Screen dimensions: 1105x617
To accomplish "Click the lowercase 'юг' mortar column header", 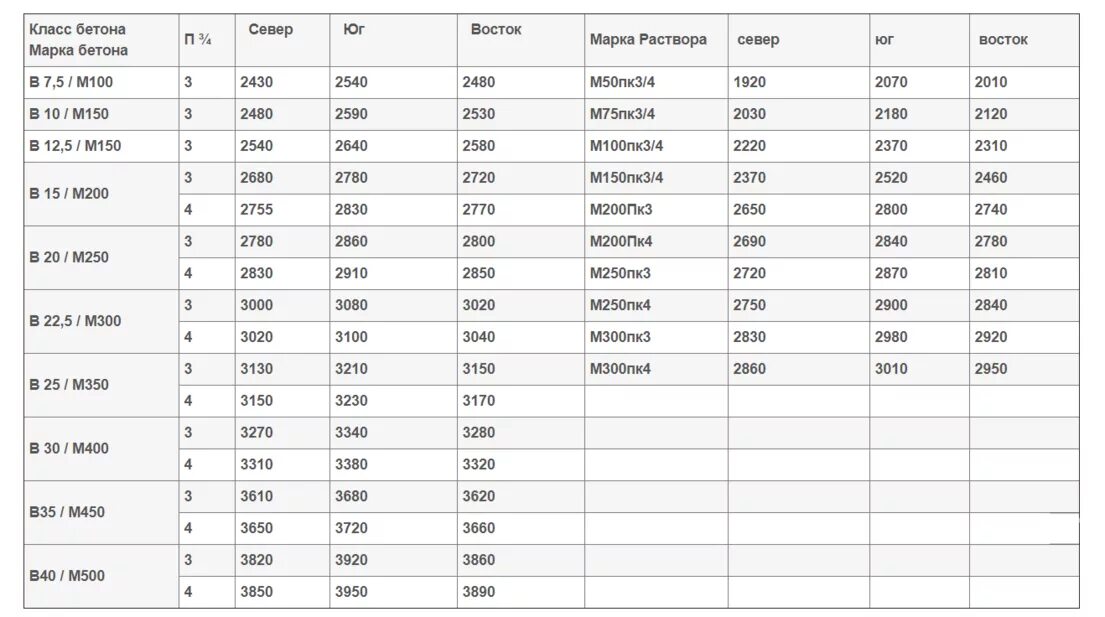I will coord(920,40).
